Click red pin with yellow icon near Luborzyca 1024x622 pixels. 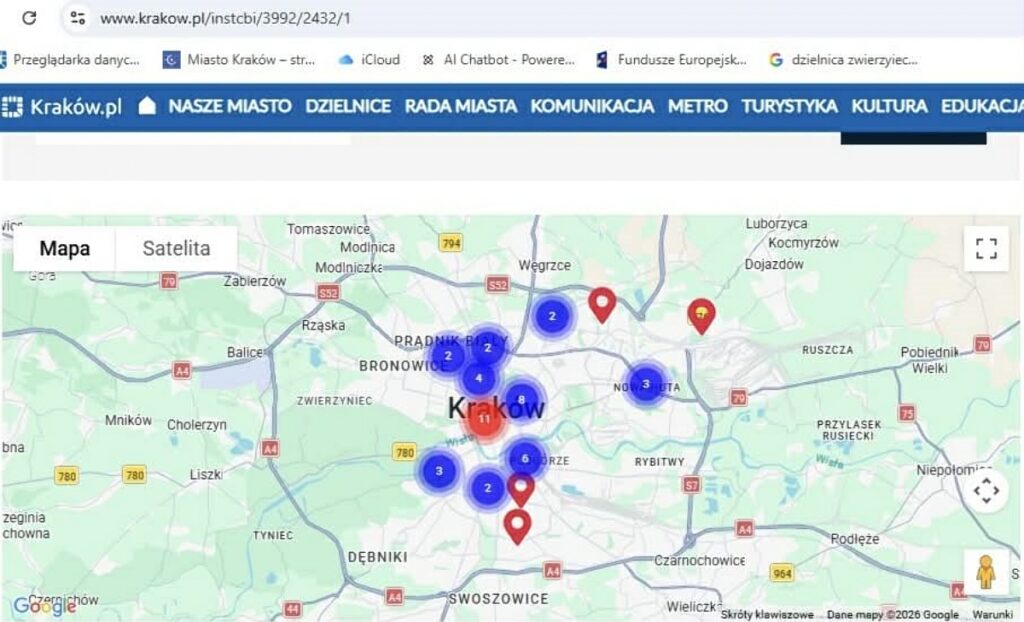[x=701, y=315]
